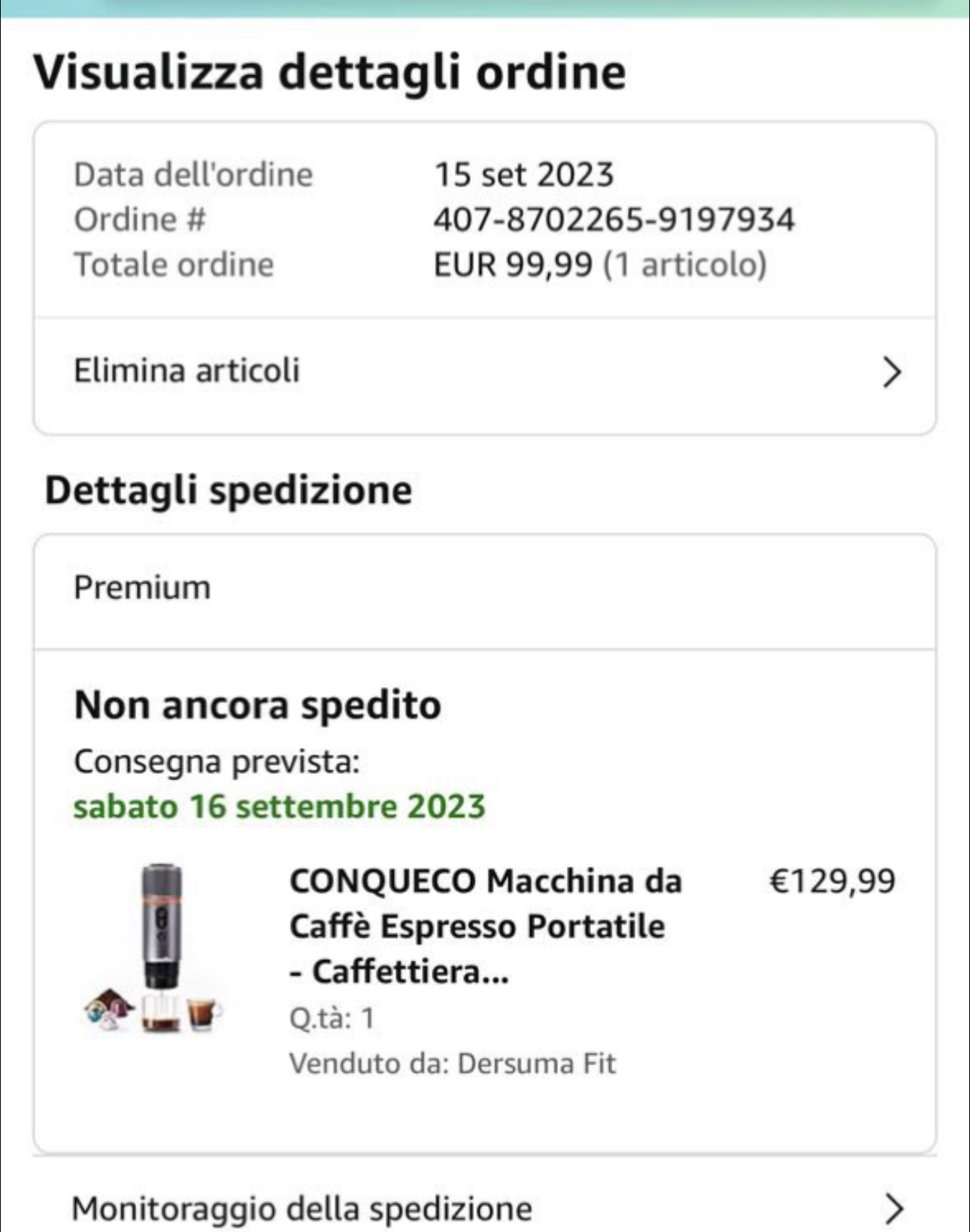Tap the Non ancora spedito status heading

point(257,705)
